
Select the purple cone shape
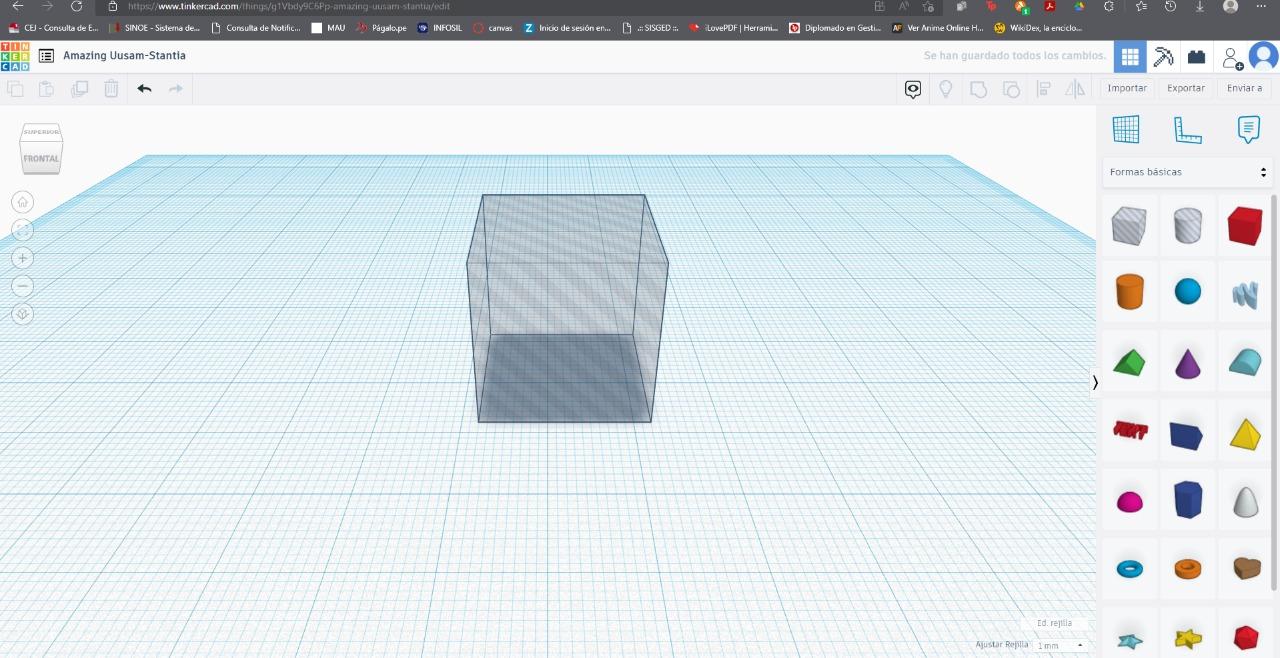click(1187, 362)
